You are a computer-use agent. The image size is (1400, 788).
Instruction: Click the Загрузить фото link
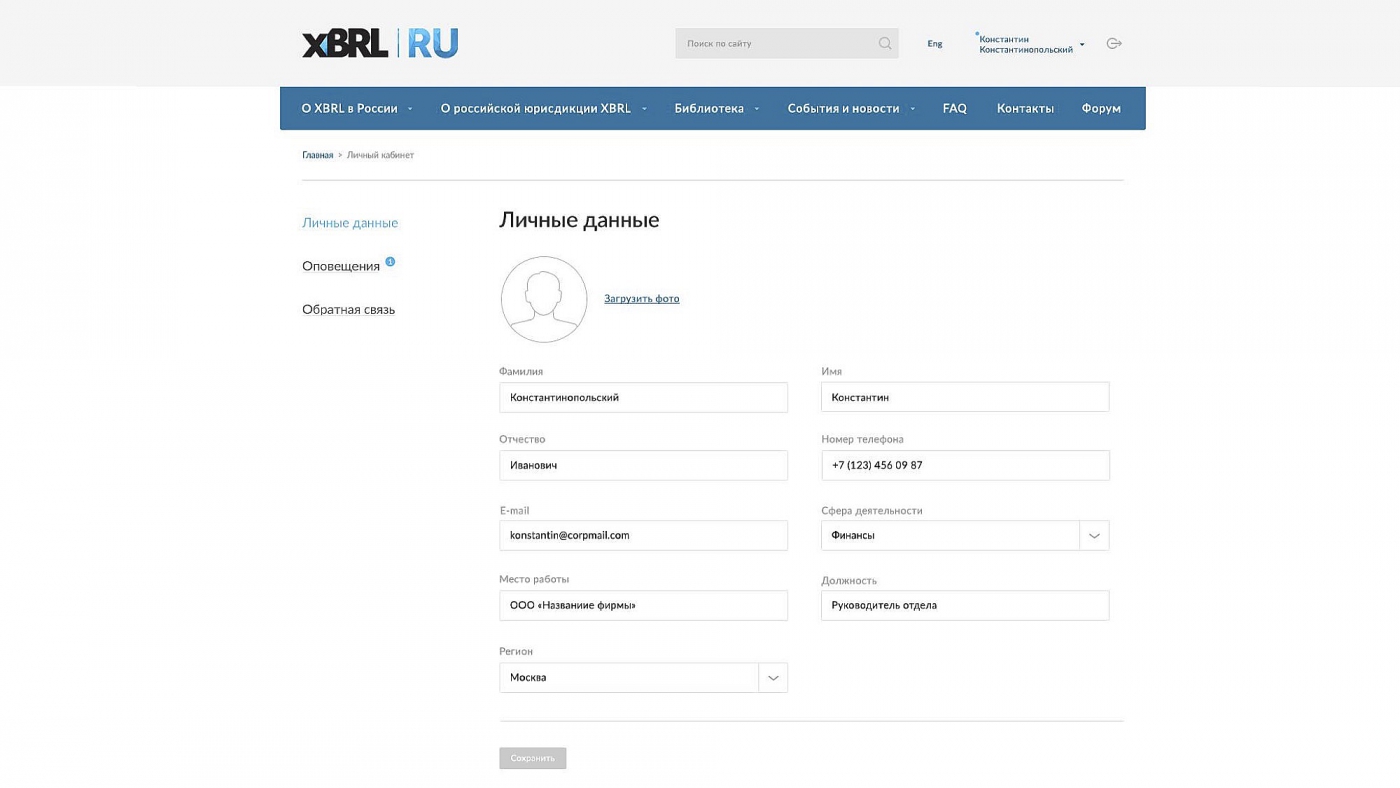(x=642, y=298)
